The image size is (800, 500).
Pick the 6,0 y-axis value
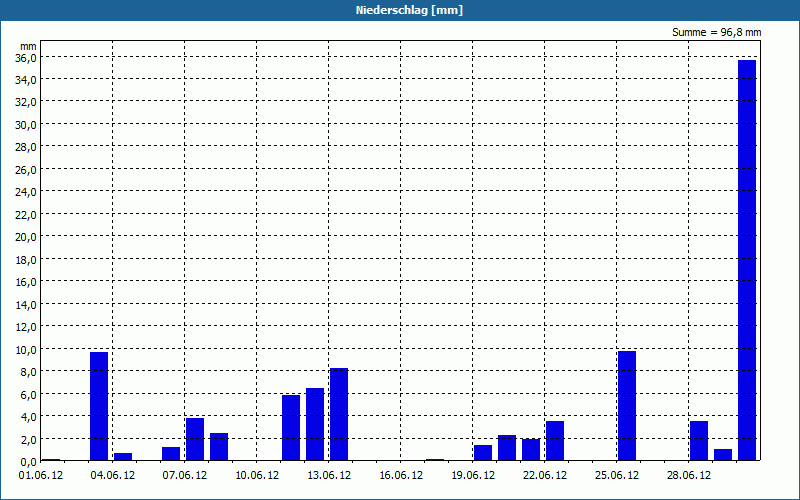click(28, 394)
